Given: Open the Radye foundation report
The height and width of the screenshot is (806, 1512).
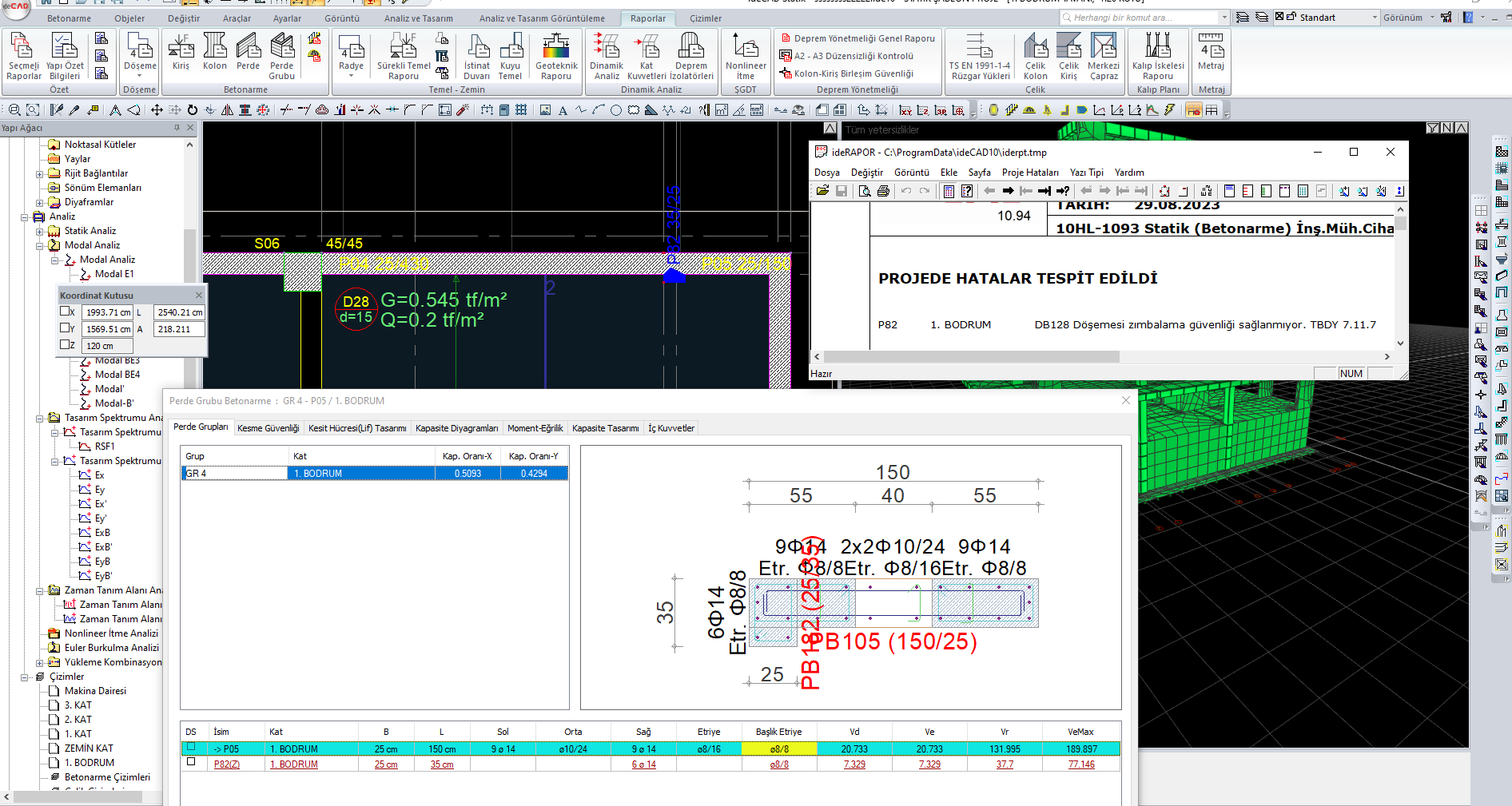Looking at the screenshot, I should [x=351, y=54].
